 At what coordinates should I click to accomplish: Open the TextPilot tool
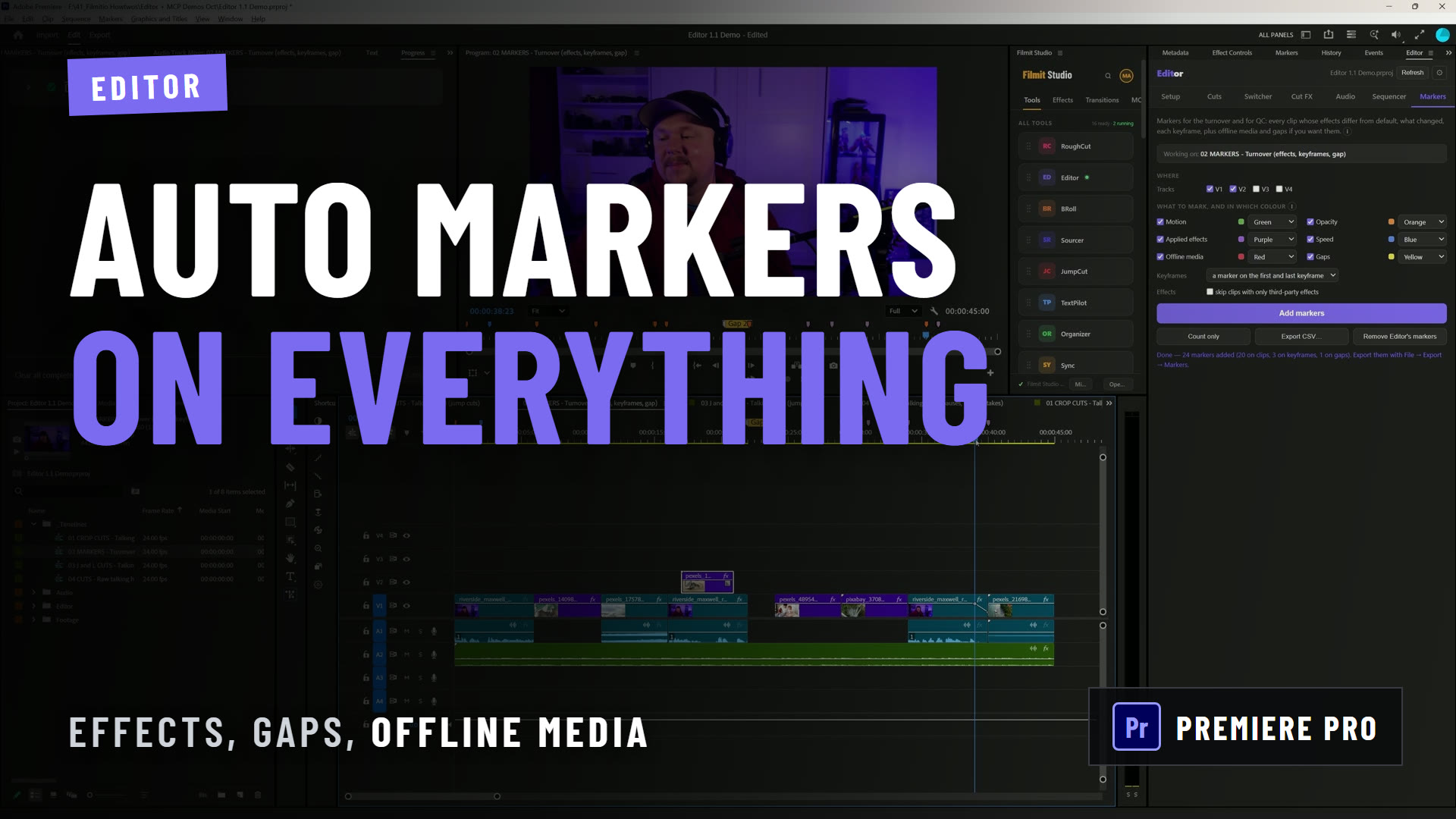coord(1075,303)
